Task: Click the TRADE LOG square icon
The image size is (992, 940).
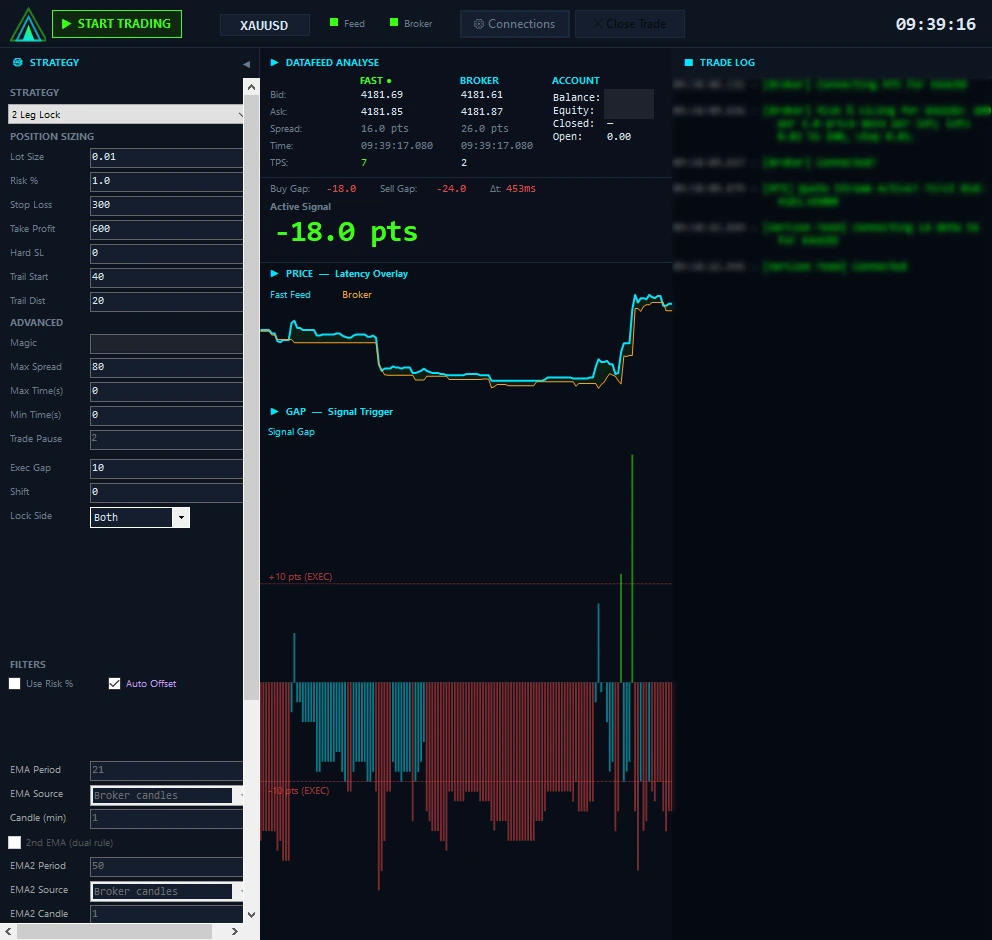Action: pos(688,62)
